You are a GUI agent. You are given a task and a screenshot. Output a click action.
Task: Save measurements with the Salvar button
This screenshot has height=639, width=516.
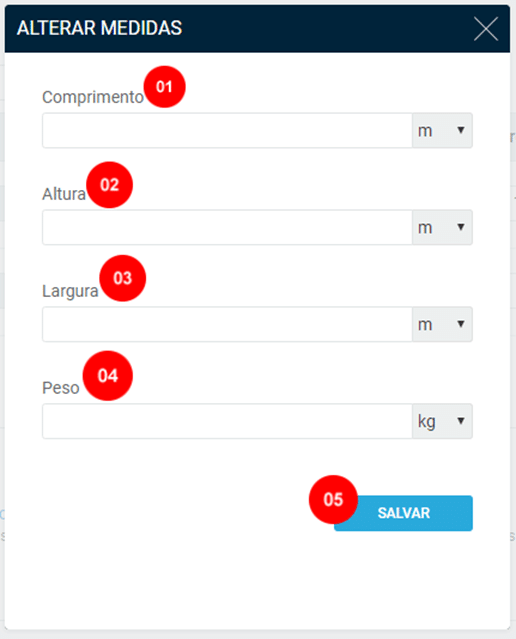click(x=404, y=513)
